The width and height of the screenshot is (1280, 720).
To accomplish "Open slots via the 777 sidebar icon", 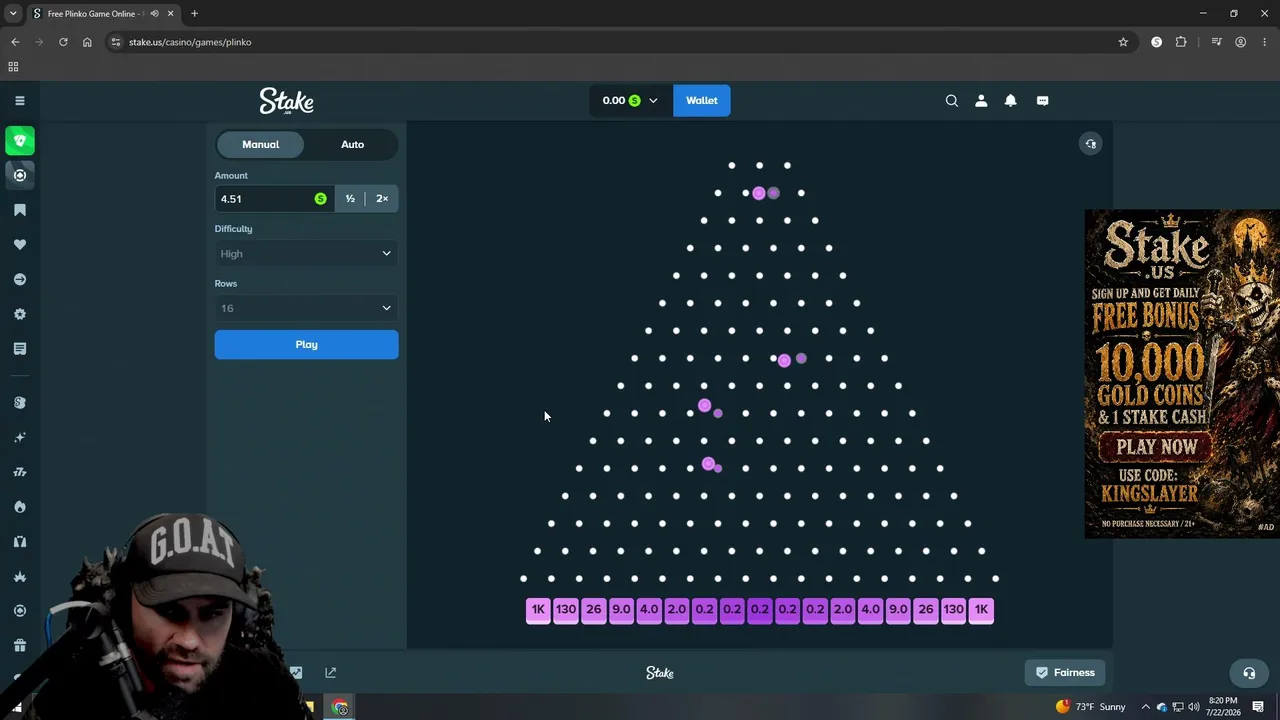I will (20, 472).
